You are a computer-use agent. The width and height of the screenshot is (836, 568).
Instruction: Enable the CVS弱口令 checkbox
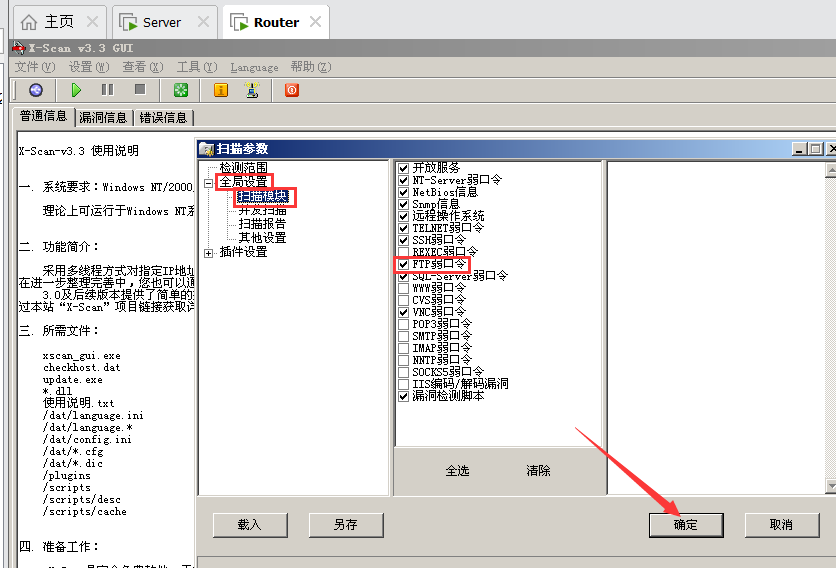click(404, 300)
